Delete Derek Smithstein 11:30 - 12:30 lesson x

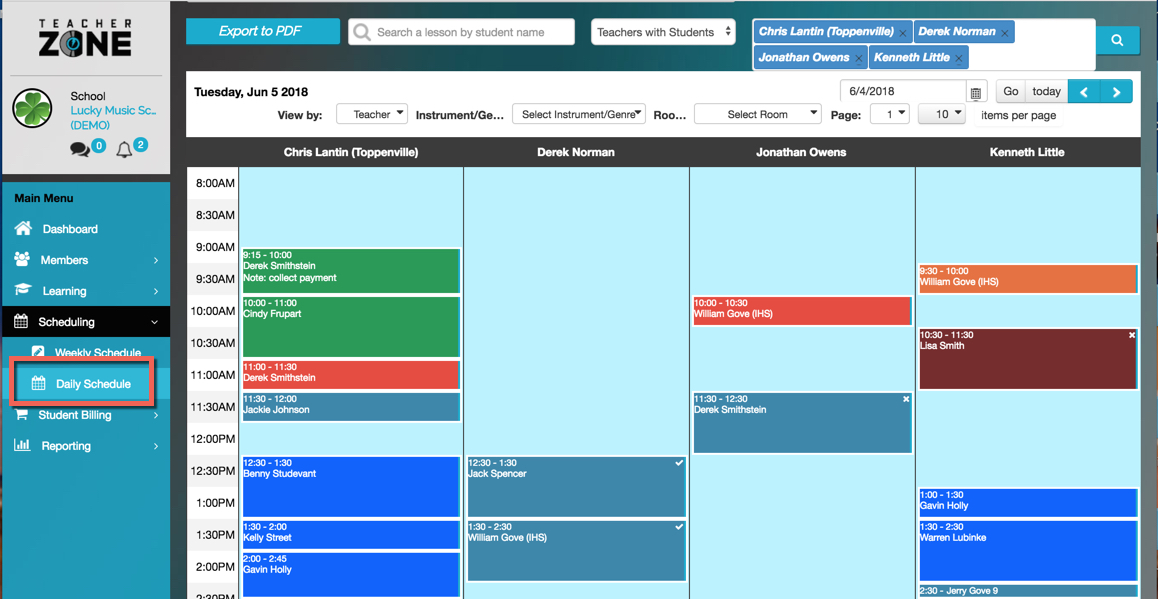click(x=906, y=399)
